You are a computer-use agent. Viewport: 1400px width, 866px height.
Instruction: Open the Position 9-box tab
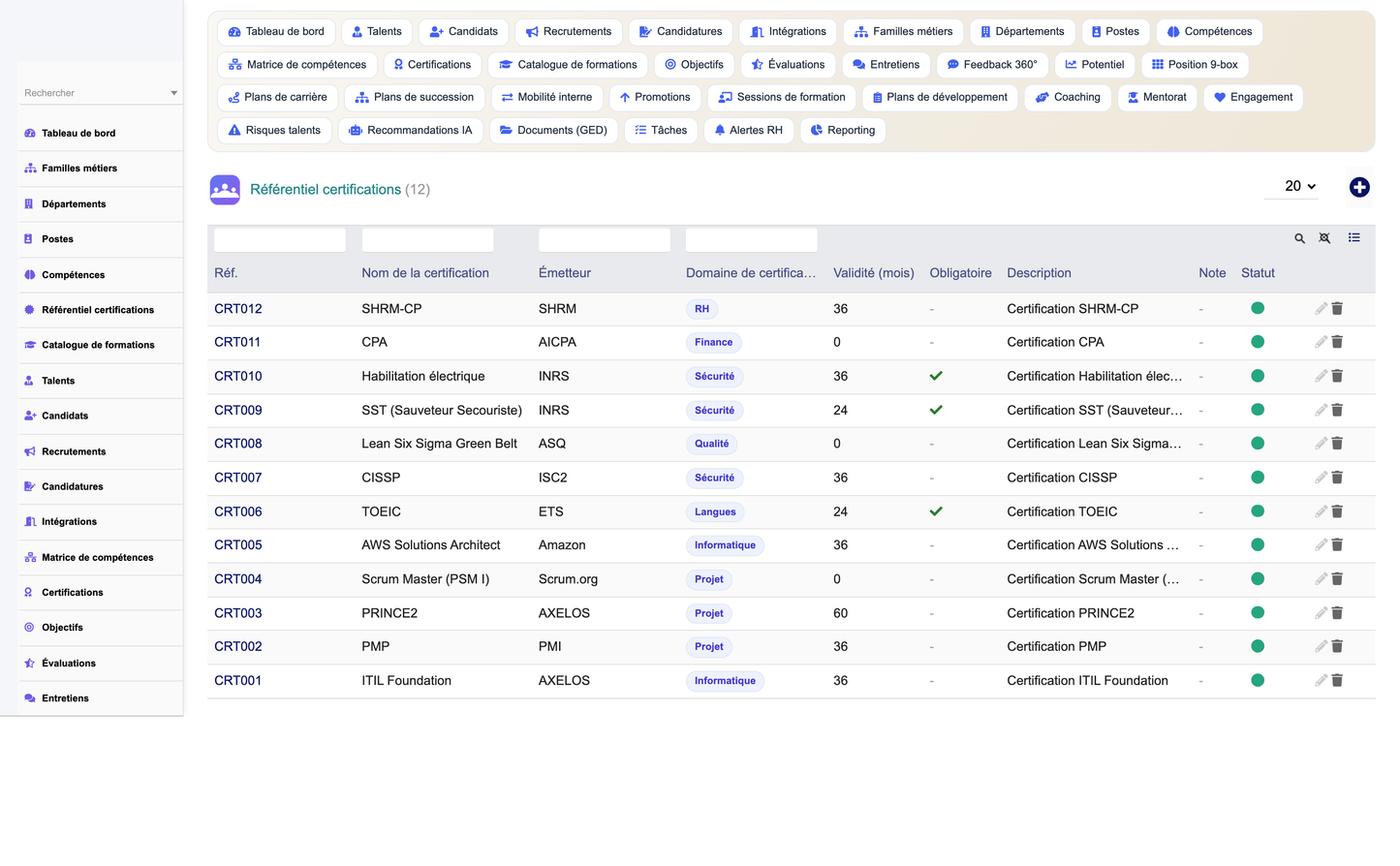pos(1195,65)
